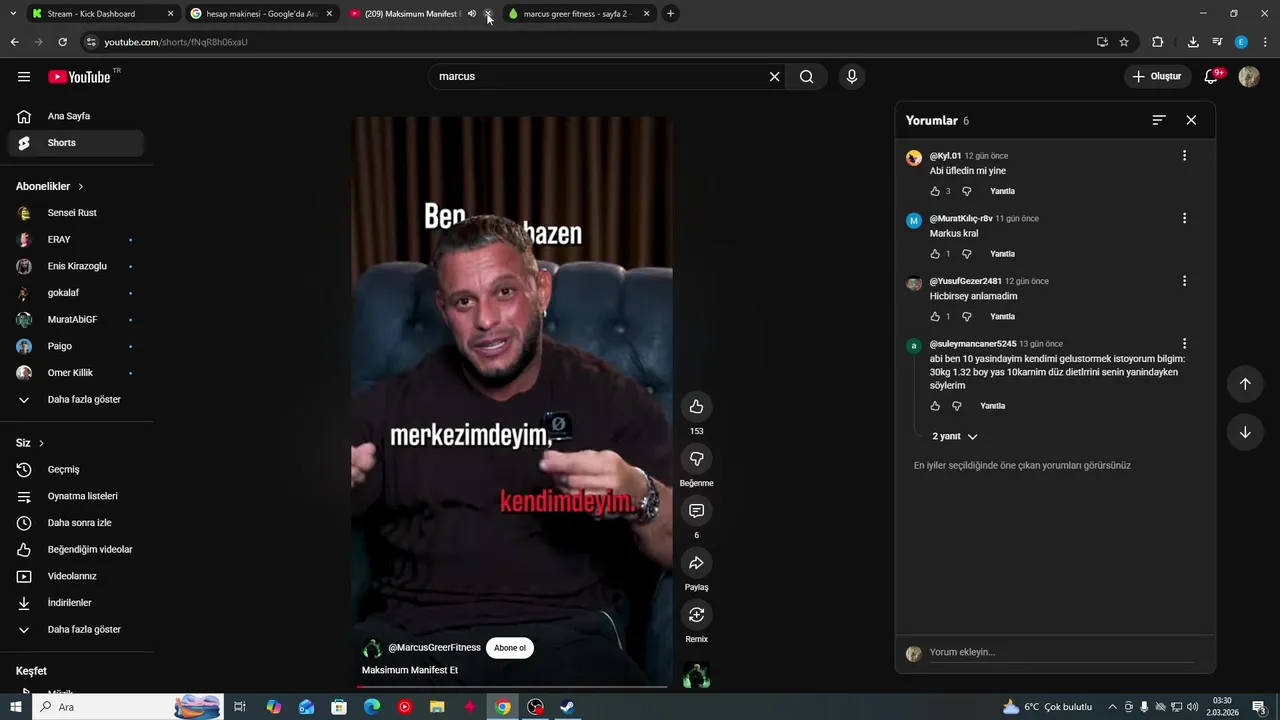Click the magnifier search button
This screenshot has width=1280, height=720.
806,77
